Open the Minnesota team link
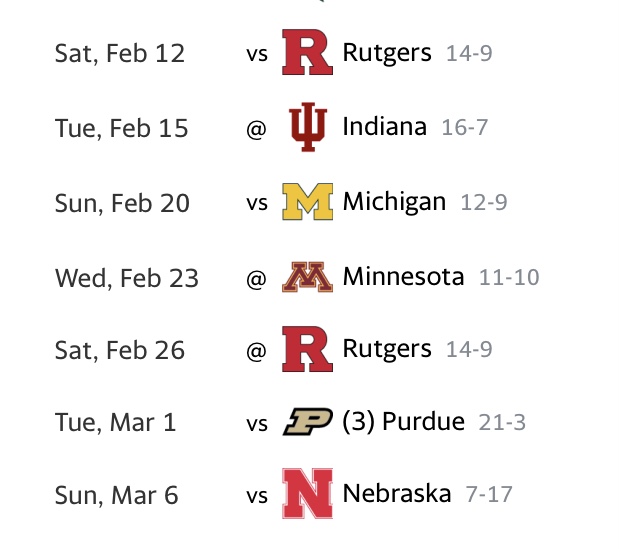The height and width of the screenshot is (549, 621). tap(403, 275)
